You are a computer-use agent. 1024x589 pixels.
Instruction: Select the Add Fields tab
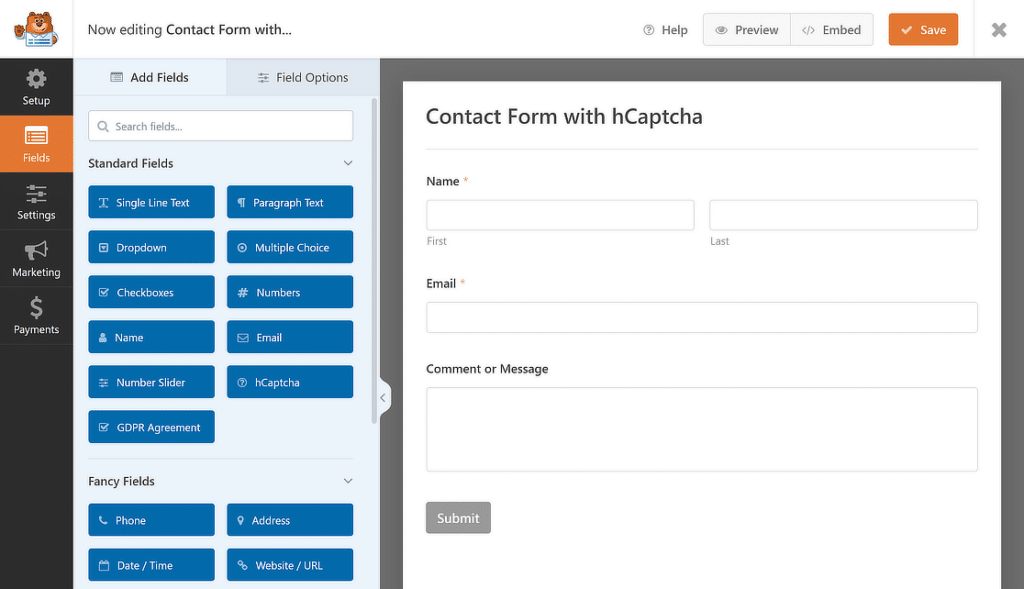coord(150,77)
